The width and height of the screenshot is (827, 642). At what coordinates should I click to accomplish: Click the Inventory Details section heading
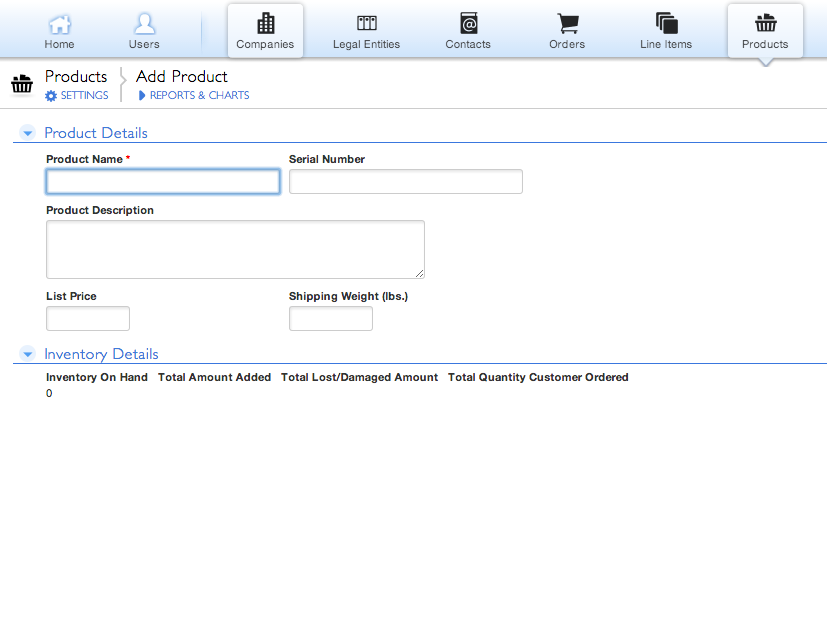(101, 354)
